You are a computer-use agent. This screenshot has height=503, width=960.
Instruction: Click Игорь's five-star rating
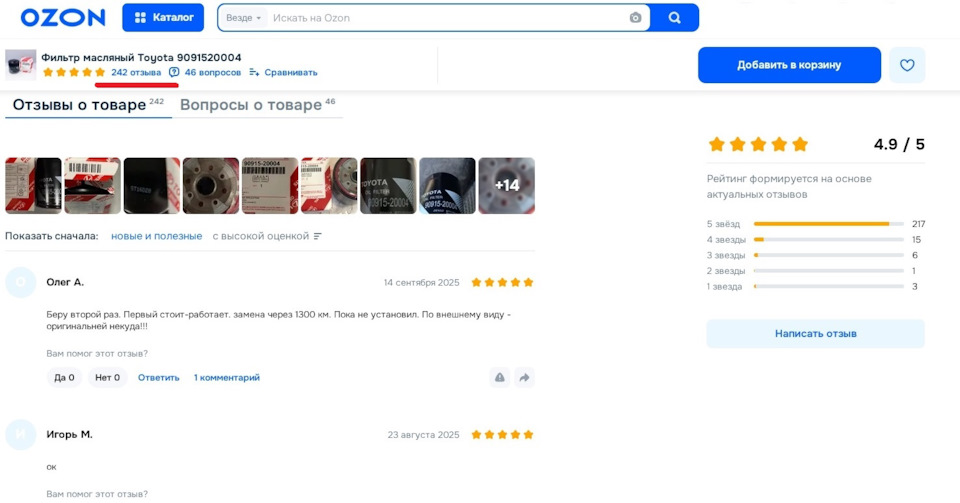click(x=502, y=434)
